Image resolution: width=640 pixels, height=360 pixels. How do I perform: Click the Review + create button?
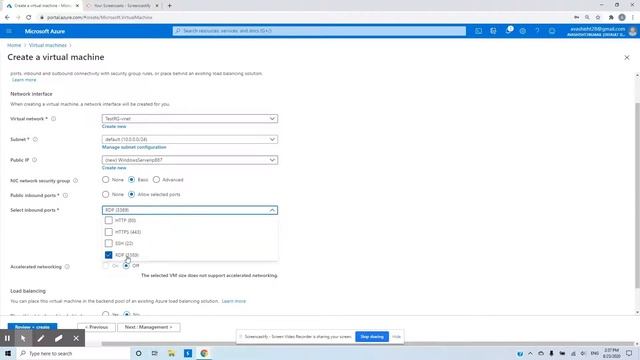(32, 327)
